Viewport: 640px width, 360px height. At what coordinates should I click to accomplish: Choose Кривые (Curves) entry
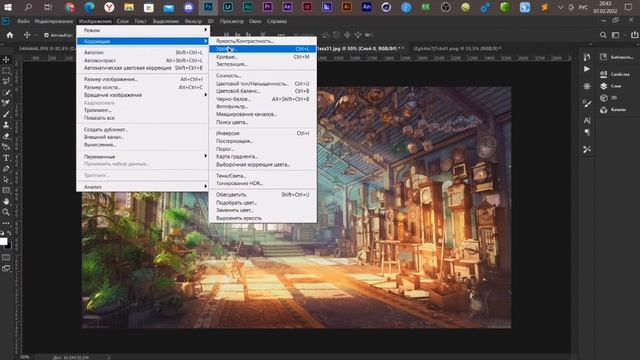click(263, 57)
